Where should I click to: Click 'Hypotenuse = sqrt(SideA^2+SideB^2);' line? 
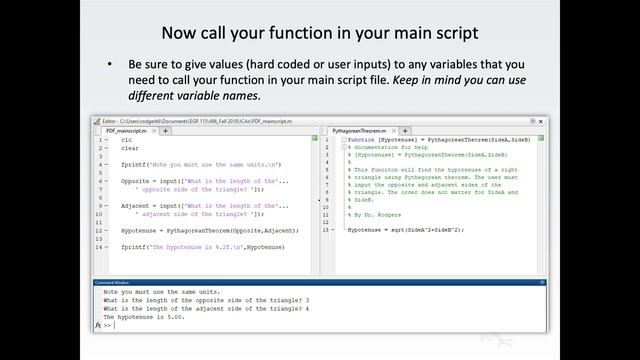click(x=406, y=230)
